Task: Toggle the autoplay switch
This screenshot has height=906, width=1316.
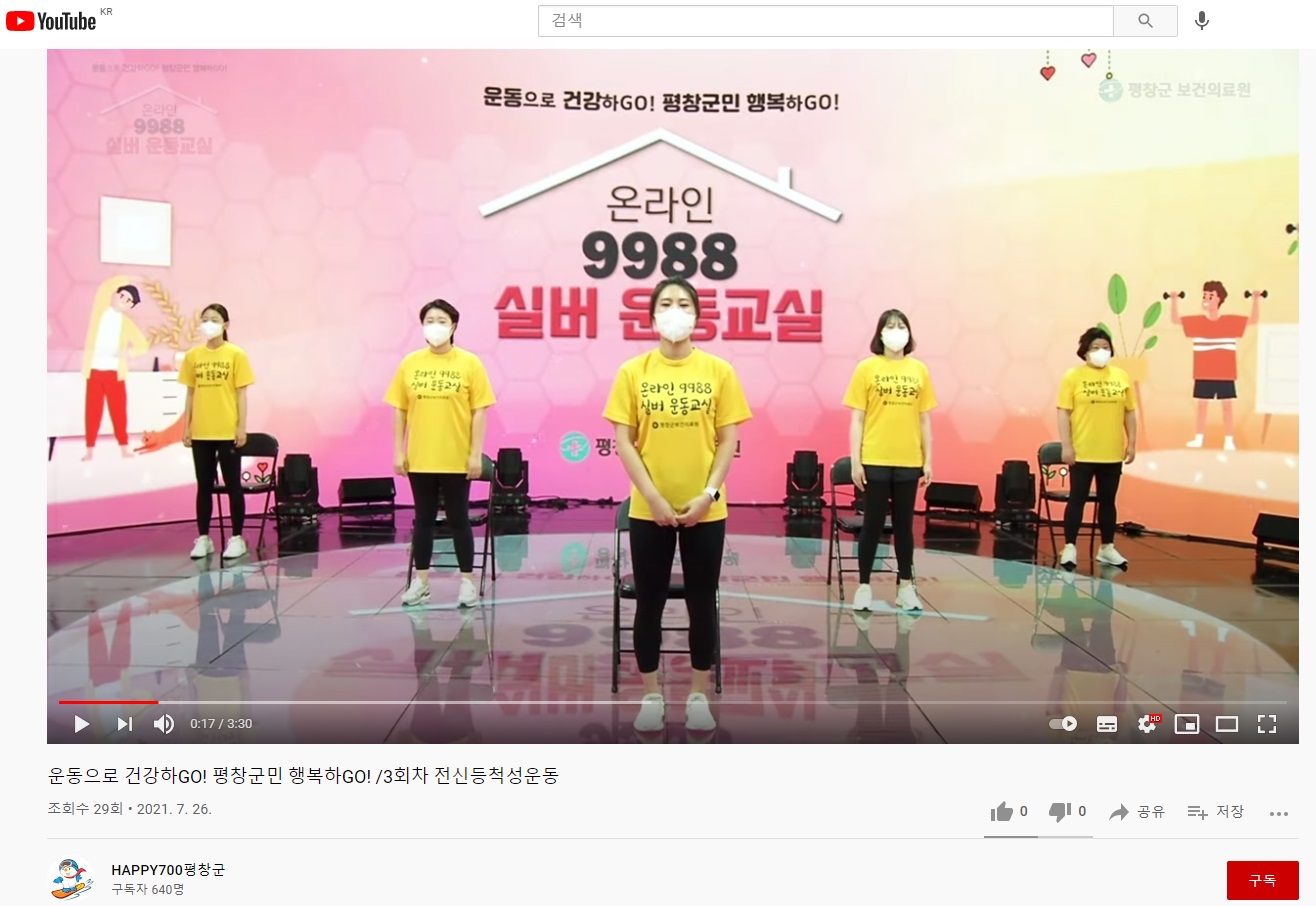Action: pyautogui.click(x=1063, y=724)
